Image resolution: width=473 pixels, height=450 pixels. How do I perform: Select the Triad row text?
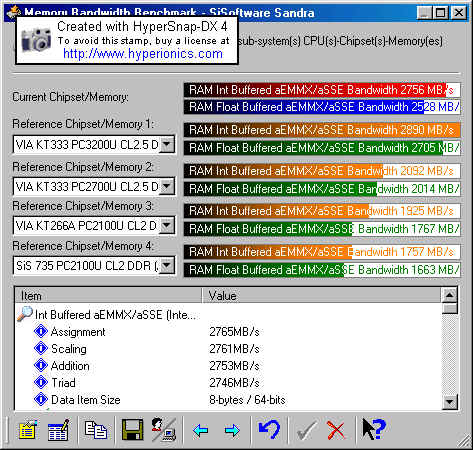63,383
